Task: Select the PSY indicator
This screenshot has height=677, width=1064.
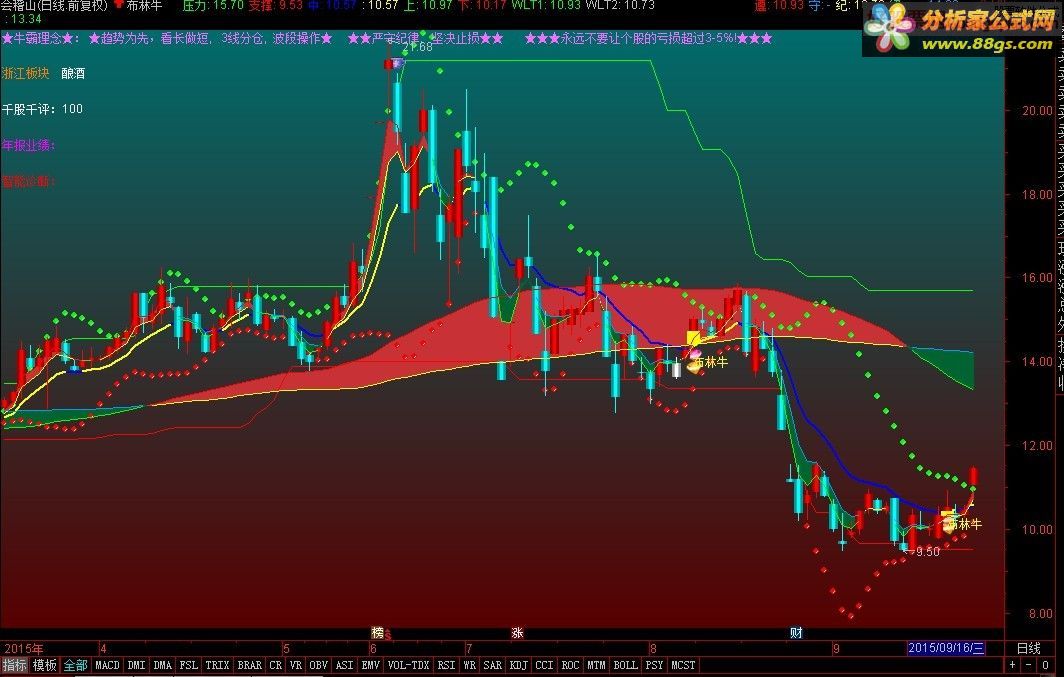Action: 654,665
